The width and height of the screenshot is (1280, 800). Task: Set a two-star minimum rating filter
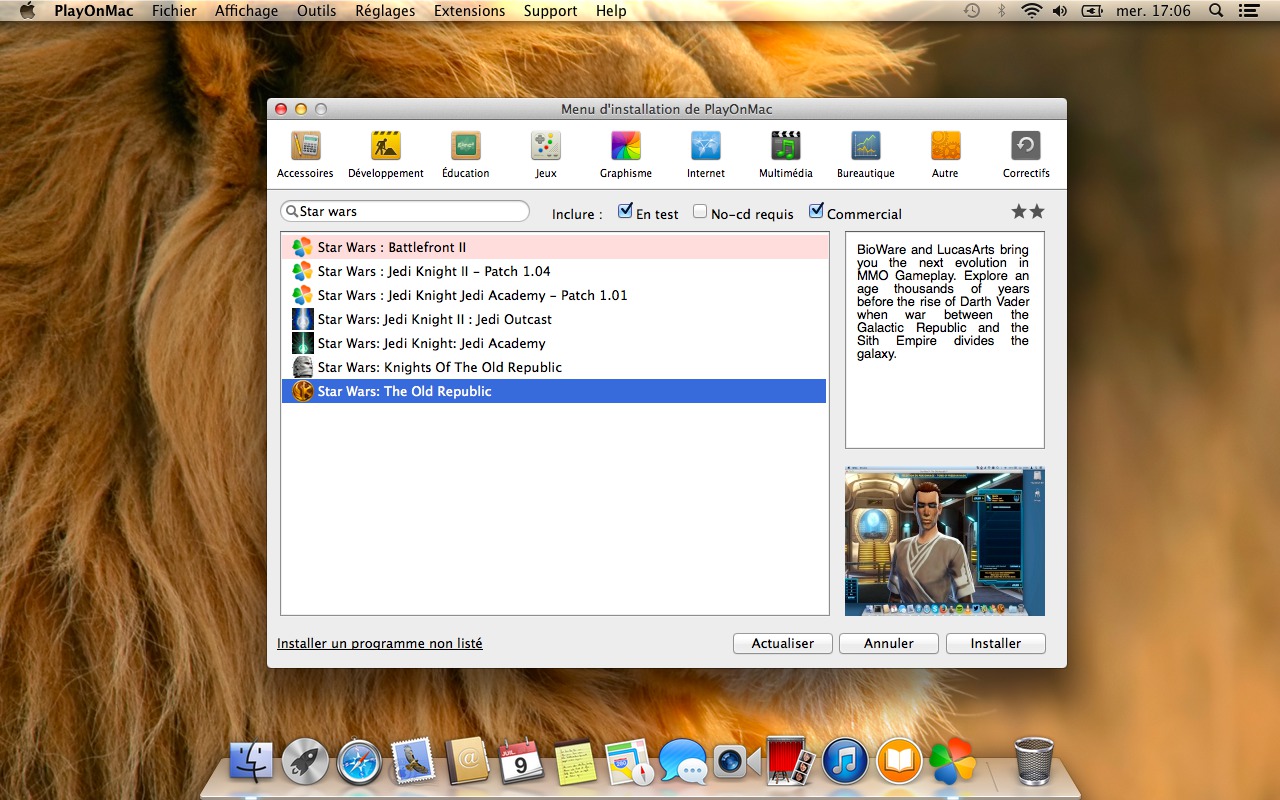(x=1038, y=212)
